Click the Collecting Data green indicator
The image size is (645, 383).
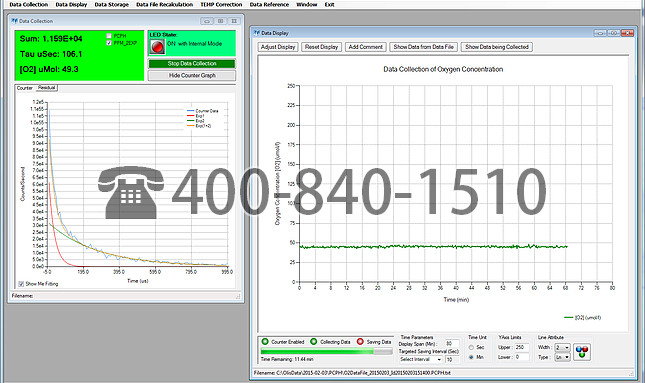click(x=314, y=341)
